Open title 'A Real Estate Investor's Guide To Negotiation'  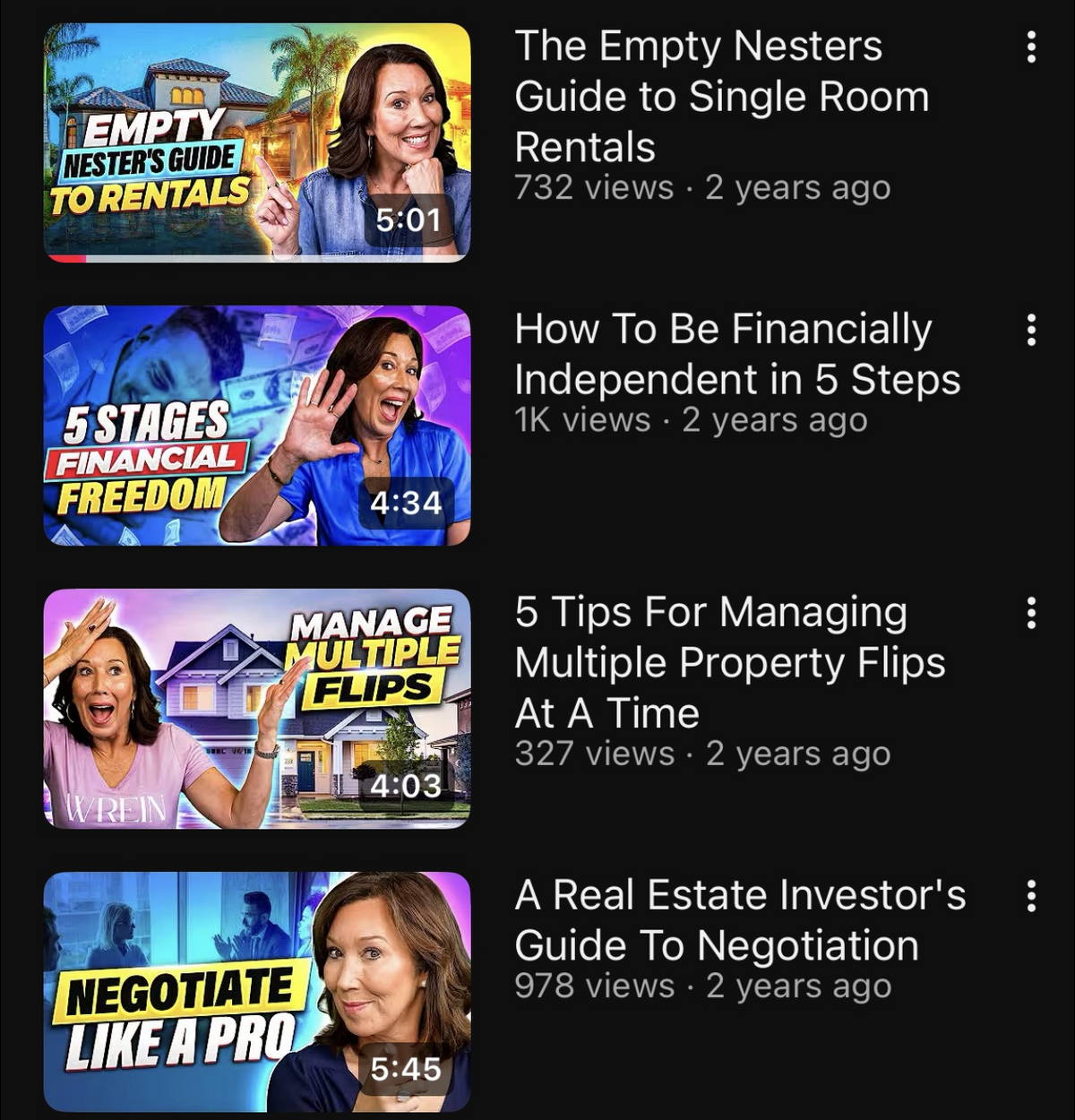[741, 920]
